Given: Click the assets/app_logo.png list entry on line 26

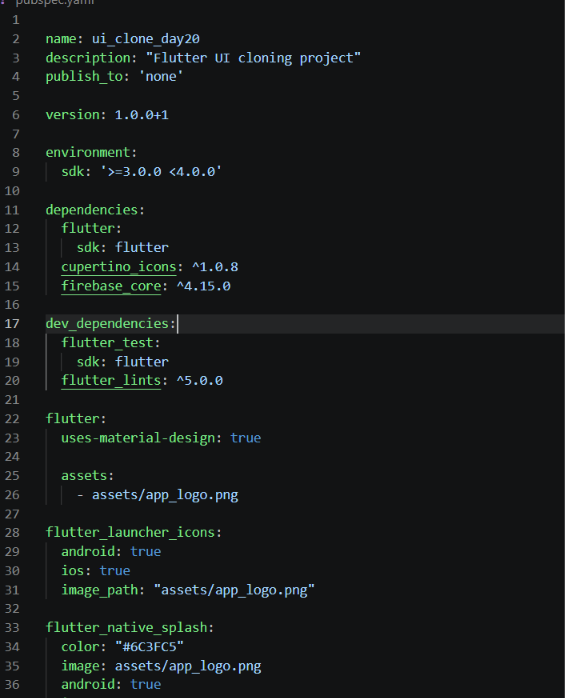Looking at the screenshot, I should click(165, 495).
